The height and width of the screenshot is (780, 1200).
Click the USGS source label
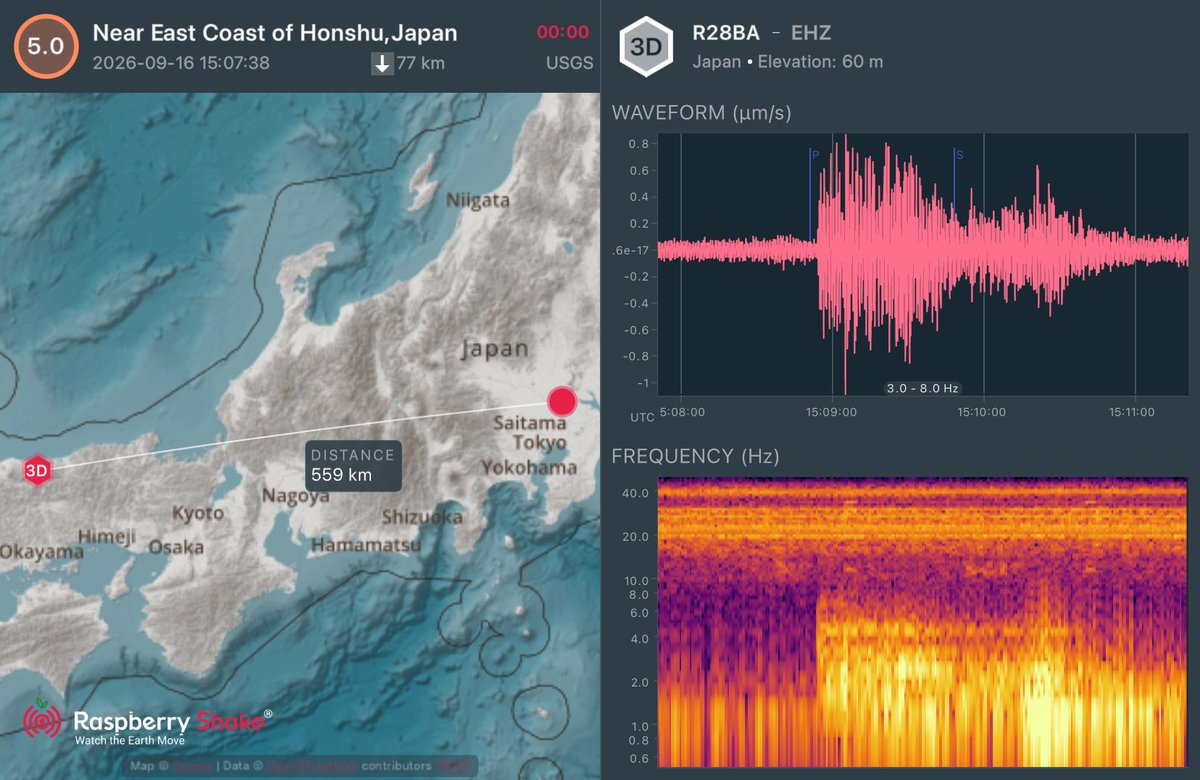pyautogui.click(x=569, y=63)
